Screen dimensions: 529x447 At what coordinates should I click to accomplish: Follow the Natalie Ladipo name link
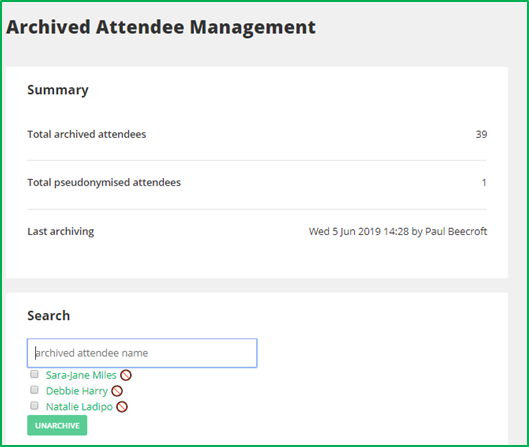point(79,407)
